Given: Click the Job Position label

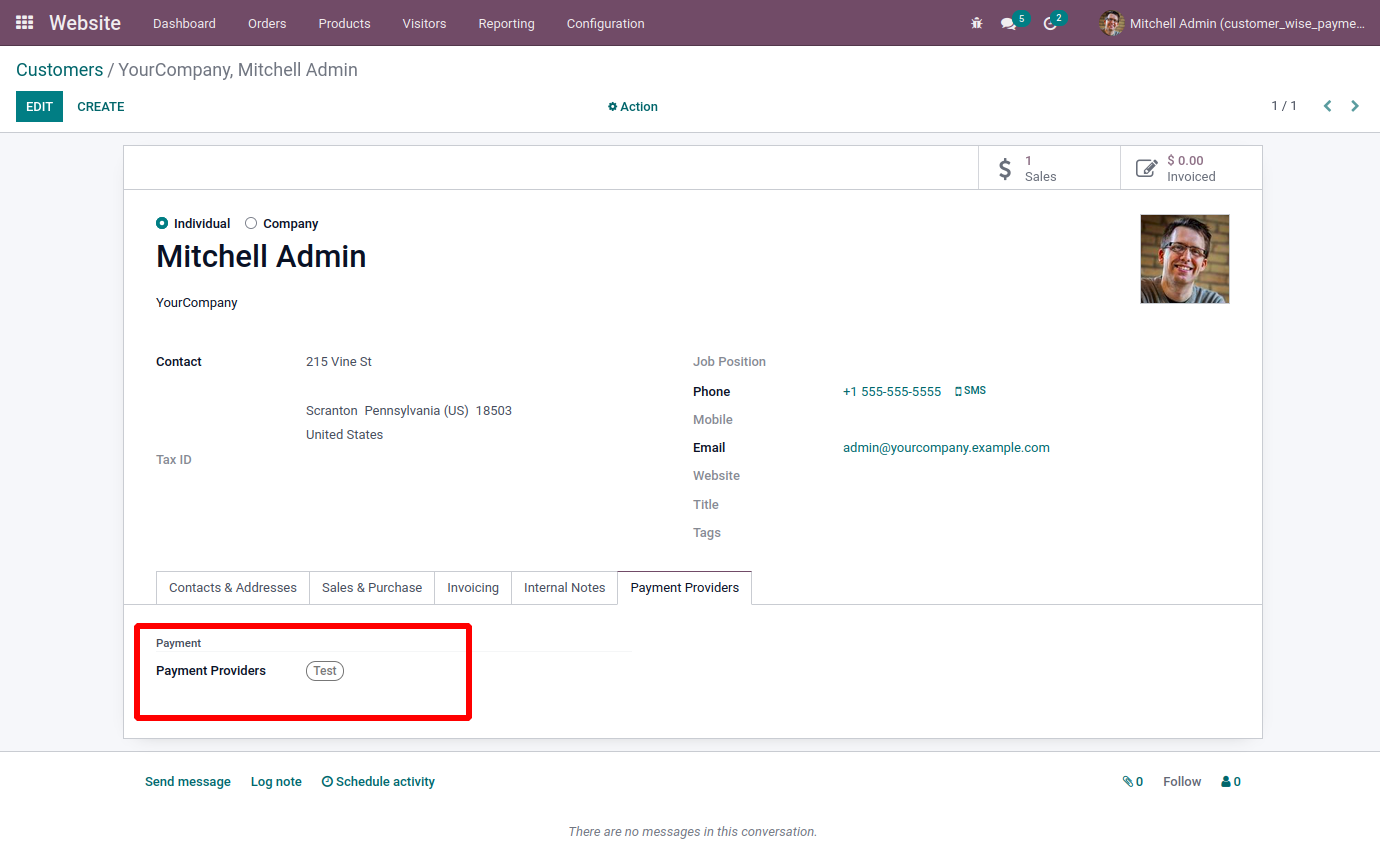Looking at the screenshot, I should (x=729, y=362).
